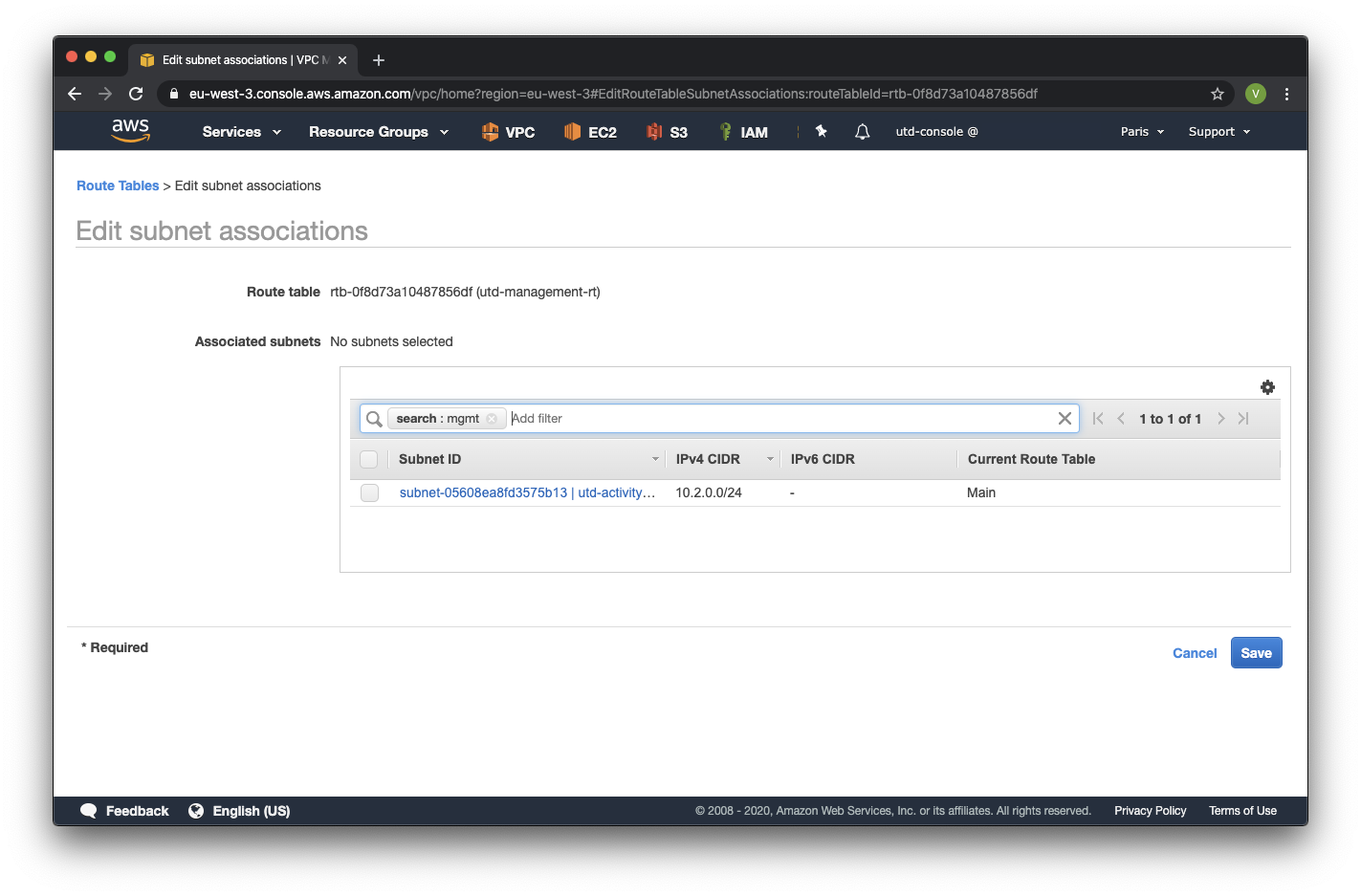Sort by IPv4 CIDR column arrow
This screenshot has height=896, width=1361.
[x=770, y=459]
